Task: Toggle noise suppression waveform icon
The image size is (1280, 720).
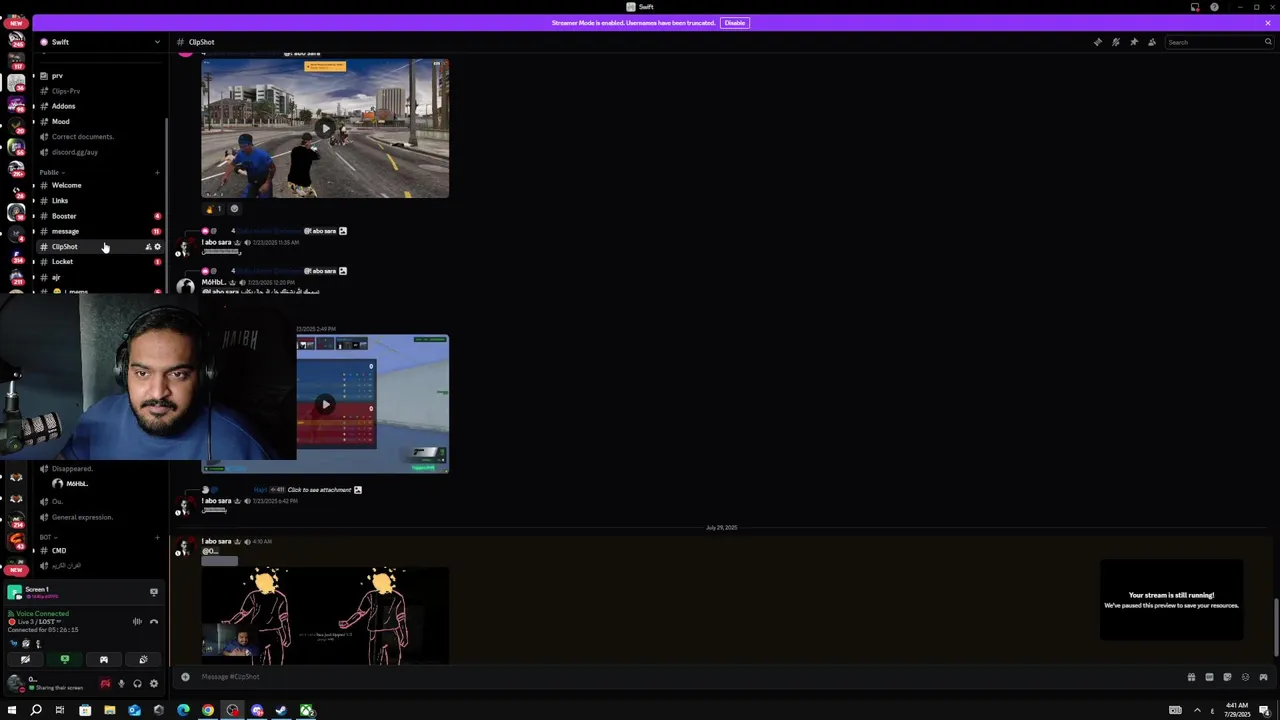Action: (137, 622)
